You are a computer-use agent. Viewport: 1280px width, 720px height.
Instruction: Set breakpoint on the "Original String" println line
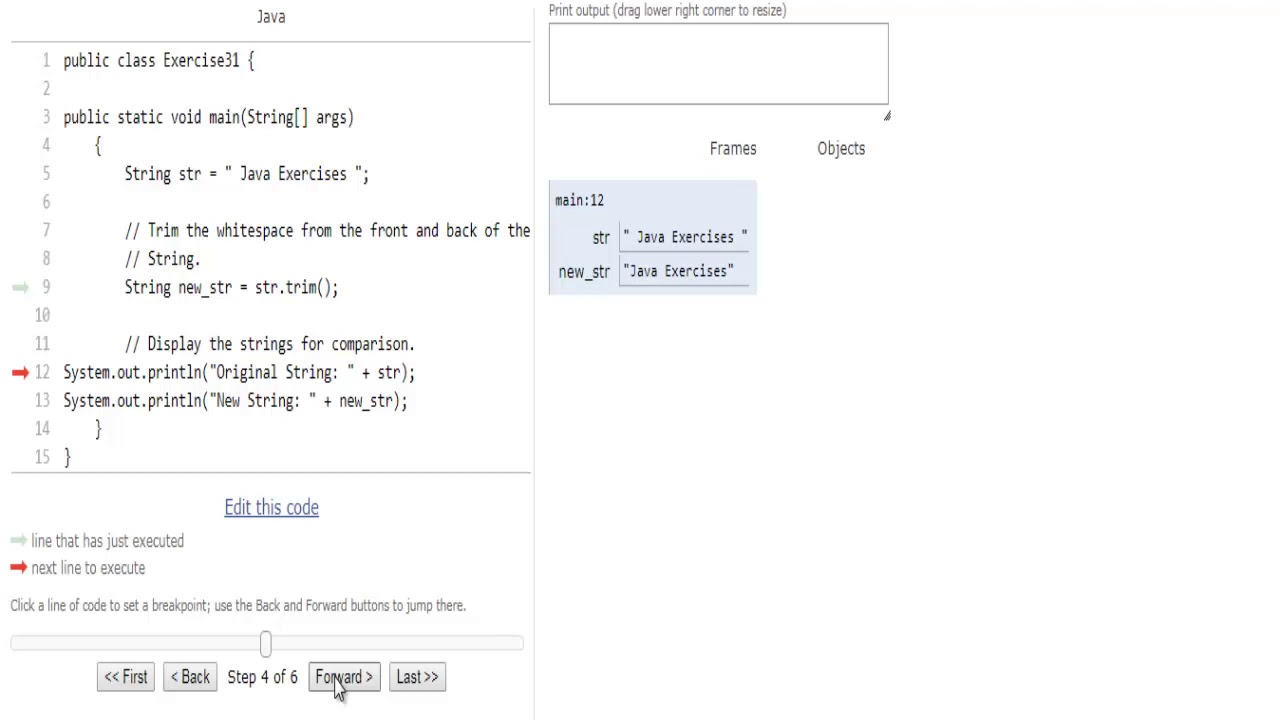click(x=239, y=372)
